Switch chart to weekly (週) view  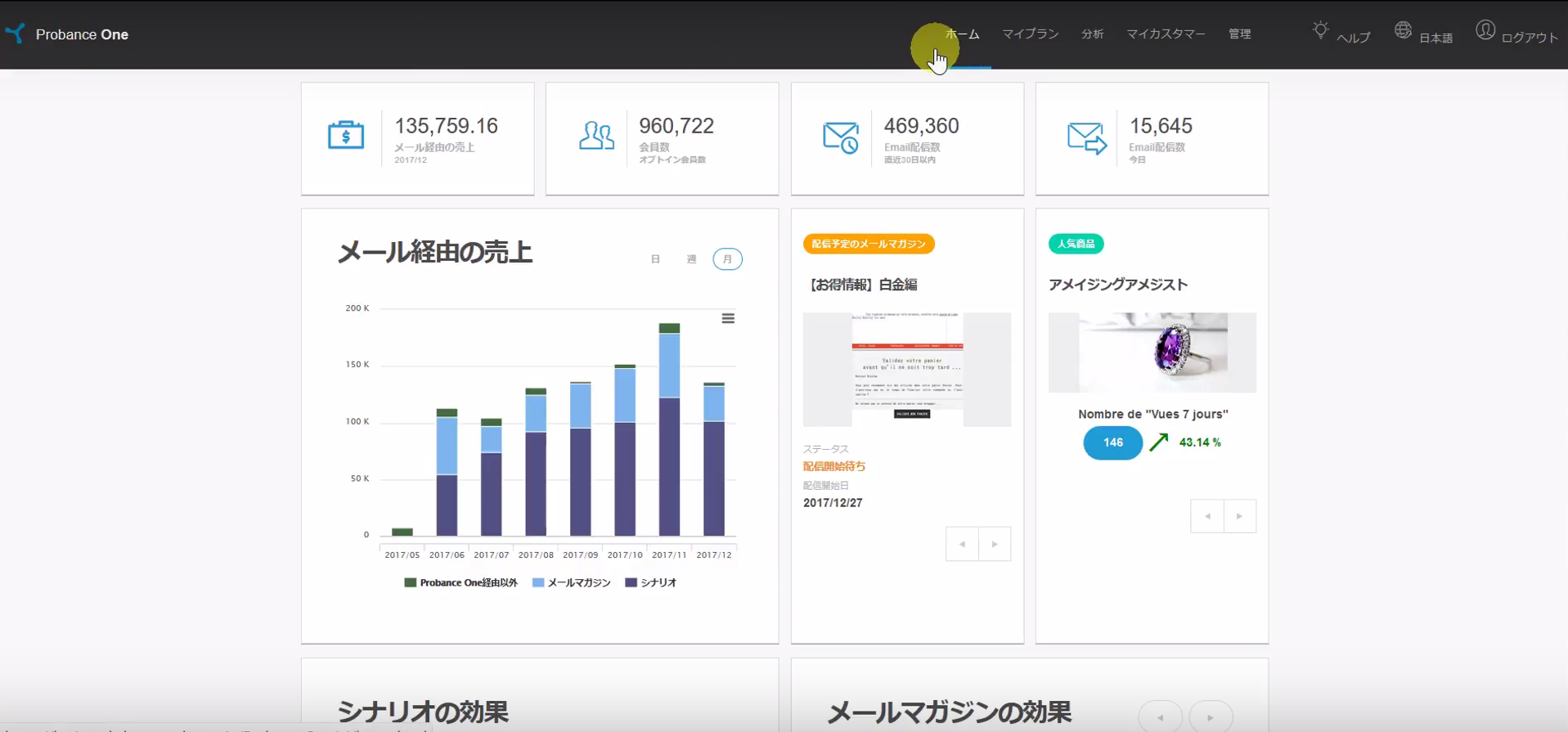[x=691, y=259]
